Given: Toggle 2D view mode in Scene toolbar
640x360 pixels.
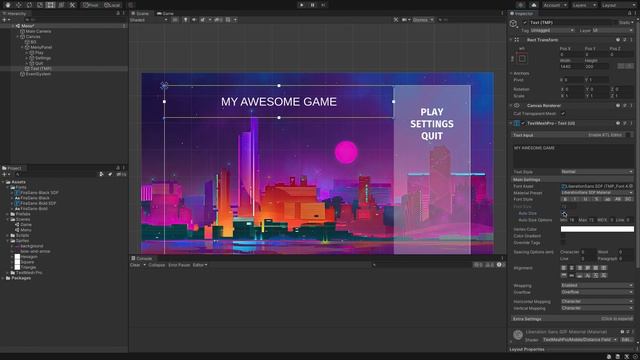Looking at the screenshot, I should click(175, 20).
